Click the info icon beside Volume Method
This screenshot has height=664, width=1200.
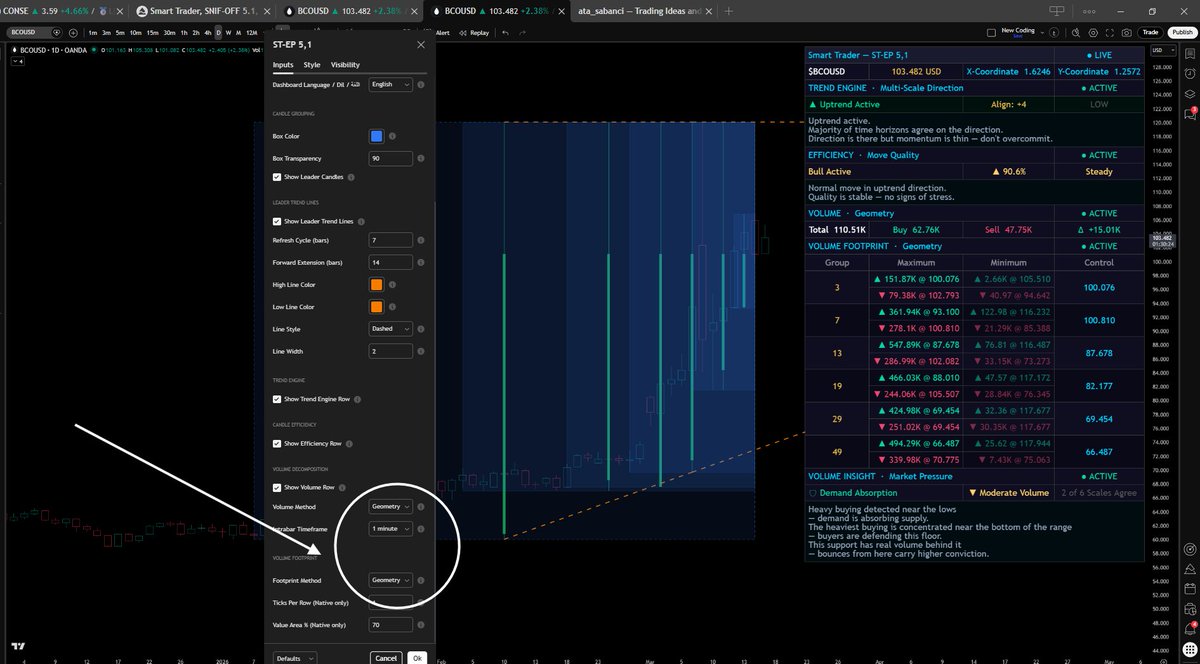420,506
